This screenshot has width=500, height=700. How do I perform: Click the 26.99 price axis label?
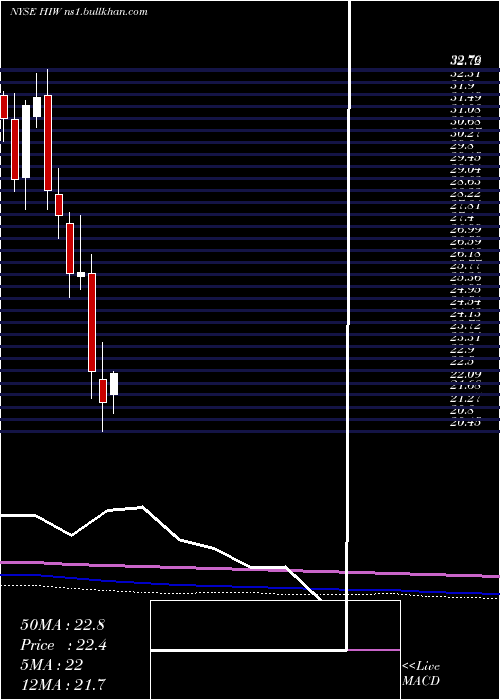click(465, 229)
